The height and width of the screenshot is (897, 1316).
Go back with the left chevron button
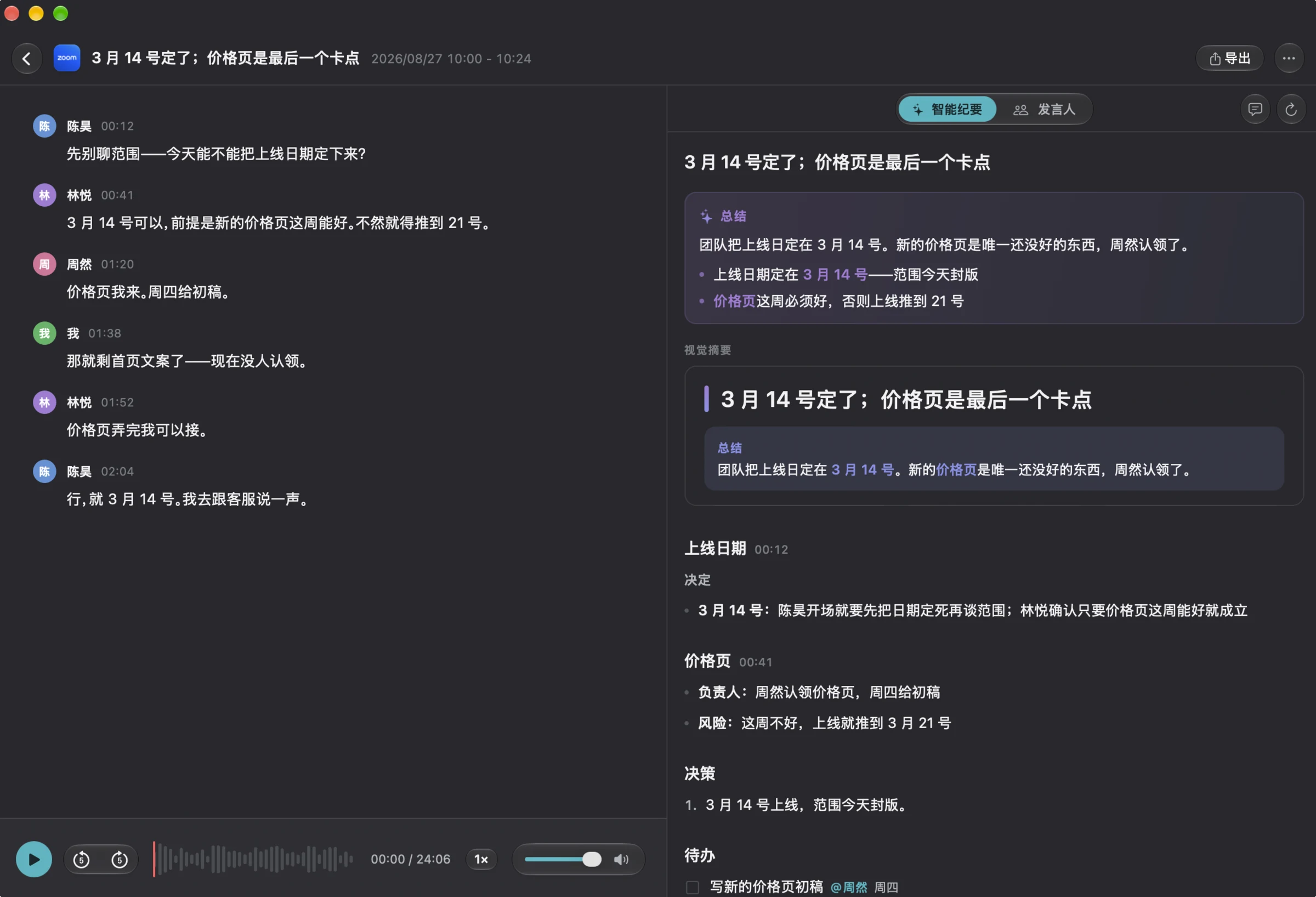click(27, 58)
